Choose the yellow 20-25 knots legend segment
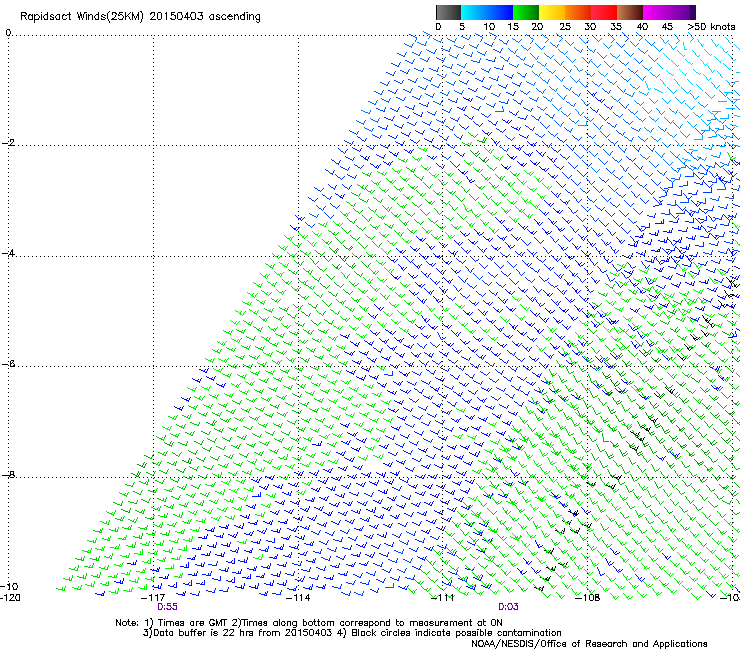The image size is (740, 650). point(552,12)
